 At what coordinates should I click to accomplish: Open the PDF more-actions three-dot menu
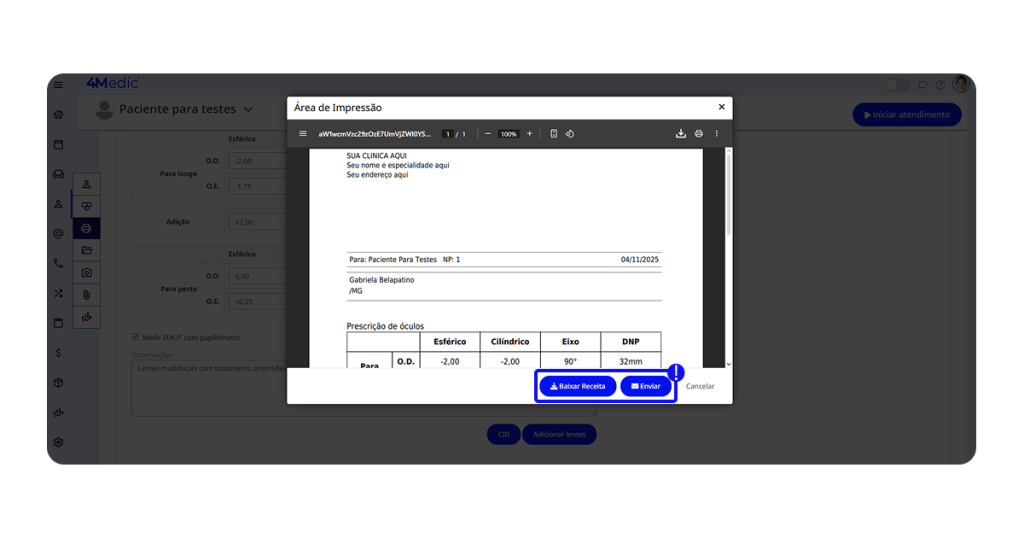(x=717, y=134)
